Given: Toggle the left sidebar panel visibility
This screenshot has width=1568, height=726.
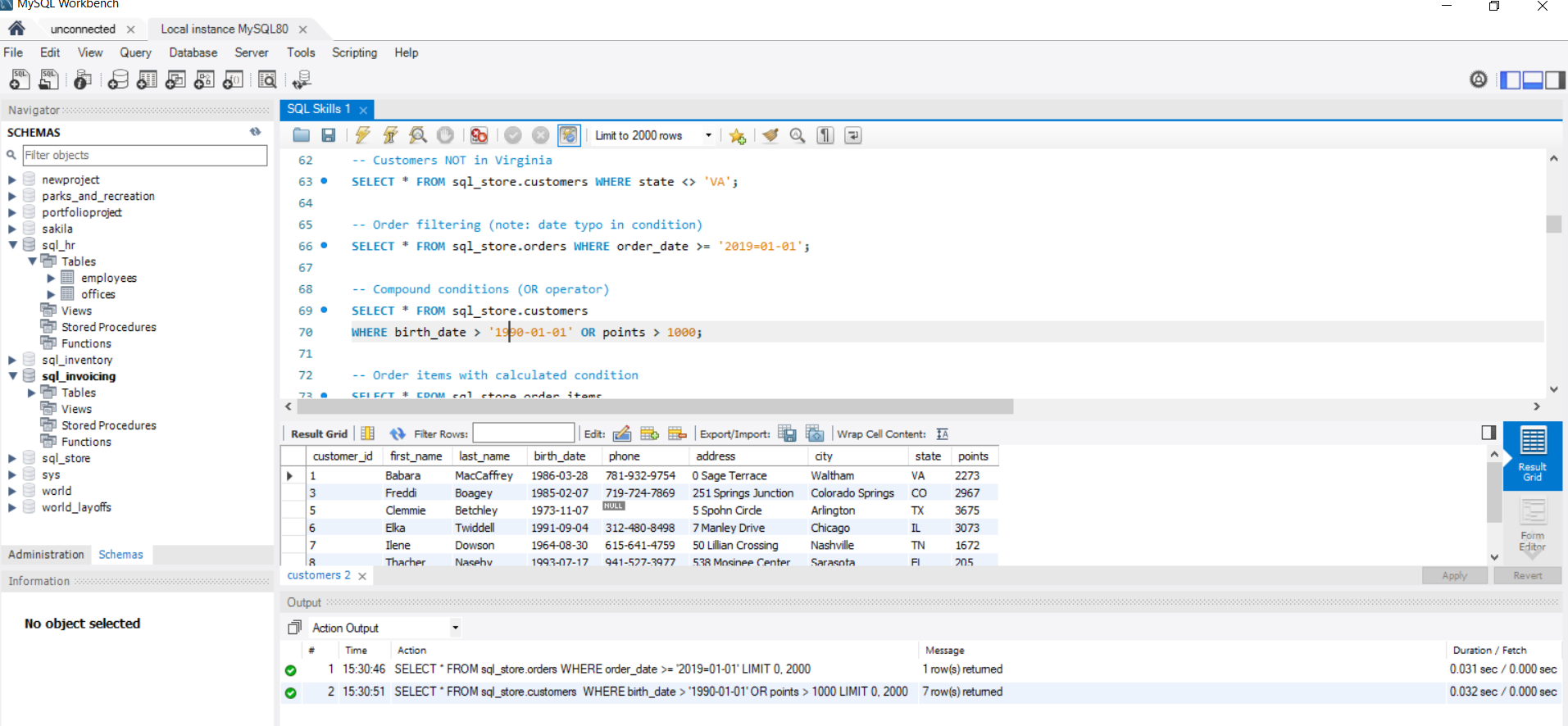Looking at the screenshot, I should pos(1510,79).
